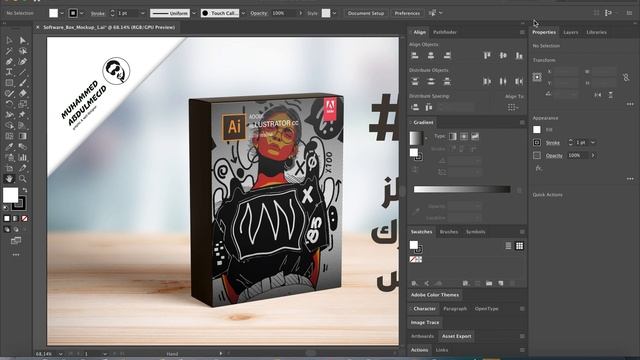Screen dimensions: 640x360
Task: Select the Rotate tool
Action: [9, 104]
